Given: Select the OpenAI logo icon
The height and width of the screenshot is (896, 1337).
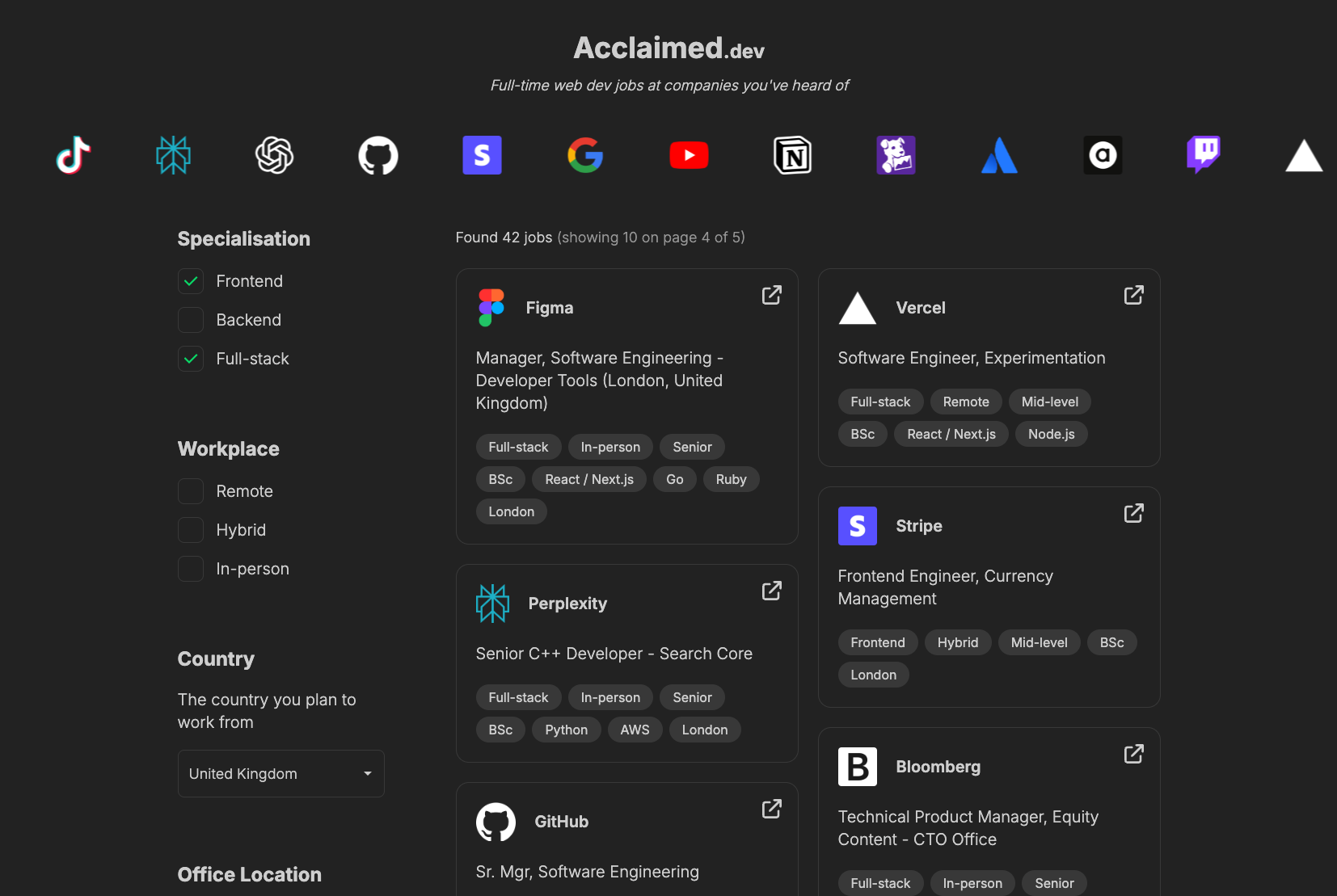Looking at the screenshot, I should (275, 155).
